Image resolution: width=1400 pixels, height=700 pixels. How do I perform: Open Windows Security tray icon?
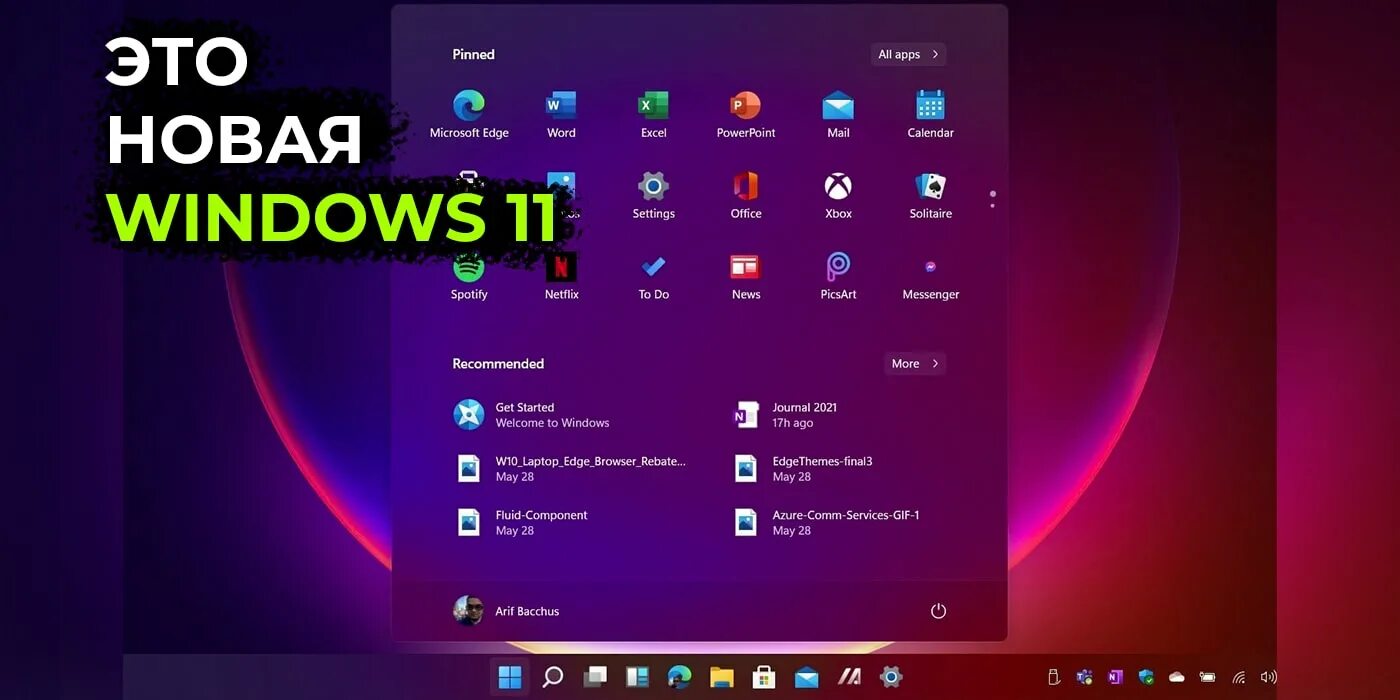[1146, 677]
